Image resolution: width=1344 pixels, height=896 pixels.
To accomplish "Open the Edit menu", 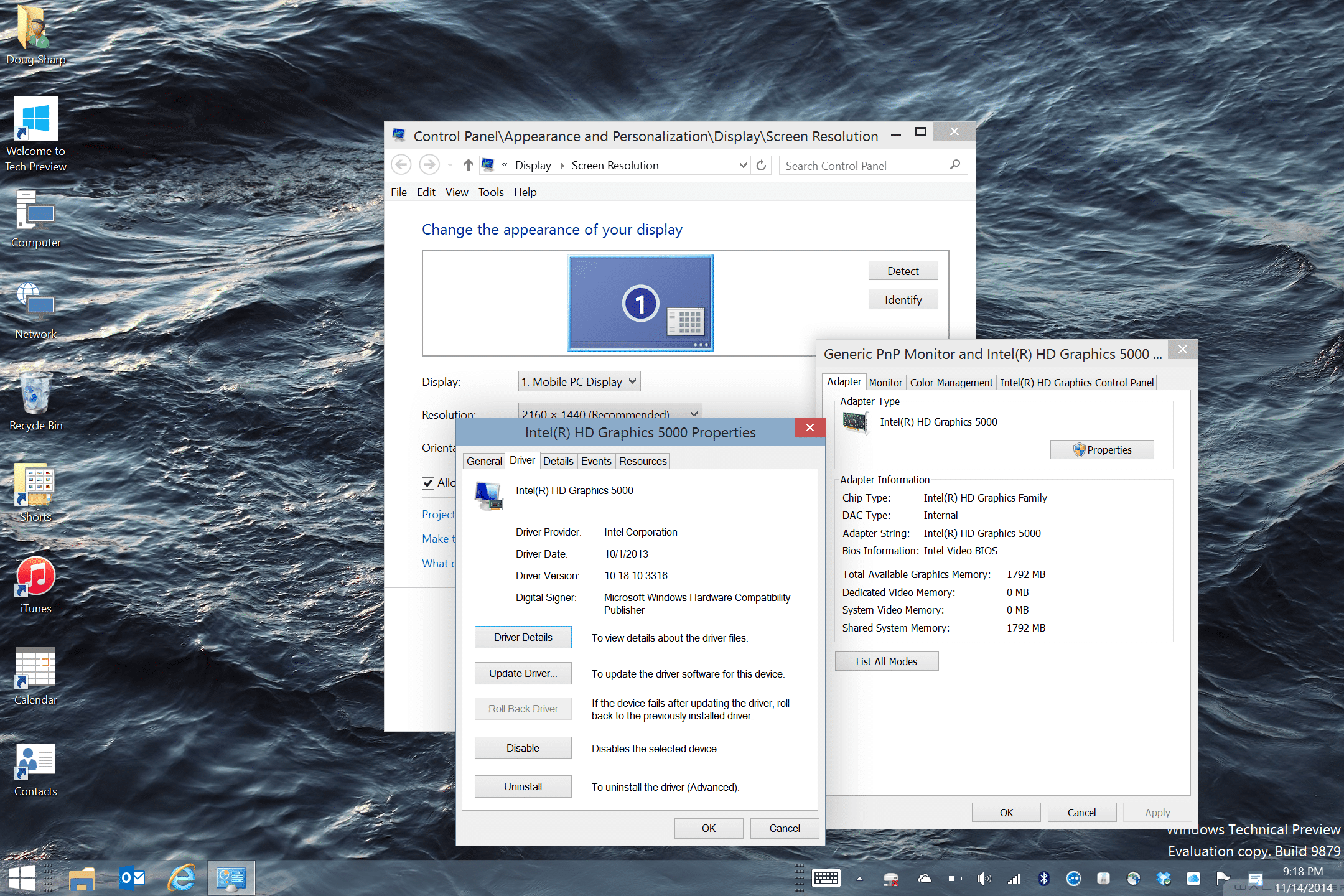I will [426, 192].
